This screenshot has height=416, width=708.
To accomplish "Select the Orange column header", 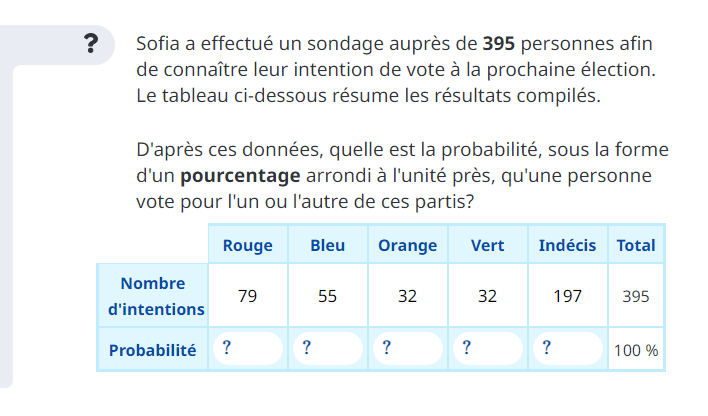I will coord(408,245).
